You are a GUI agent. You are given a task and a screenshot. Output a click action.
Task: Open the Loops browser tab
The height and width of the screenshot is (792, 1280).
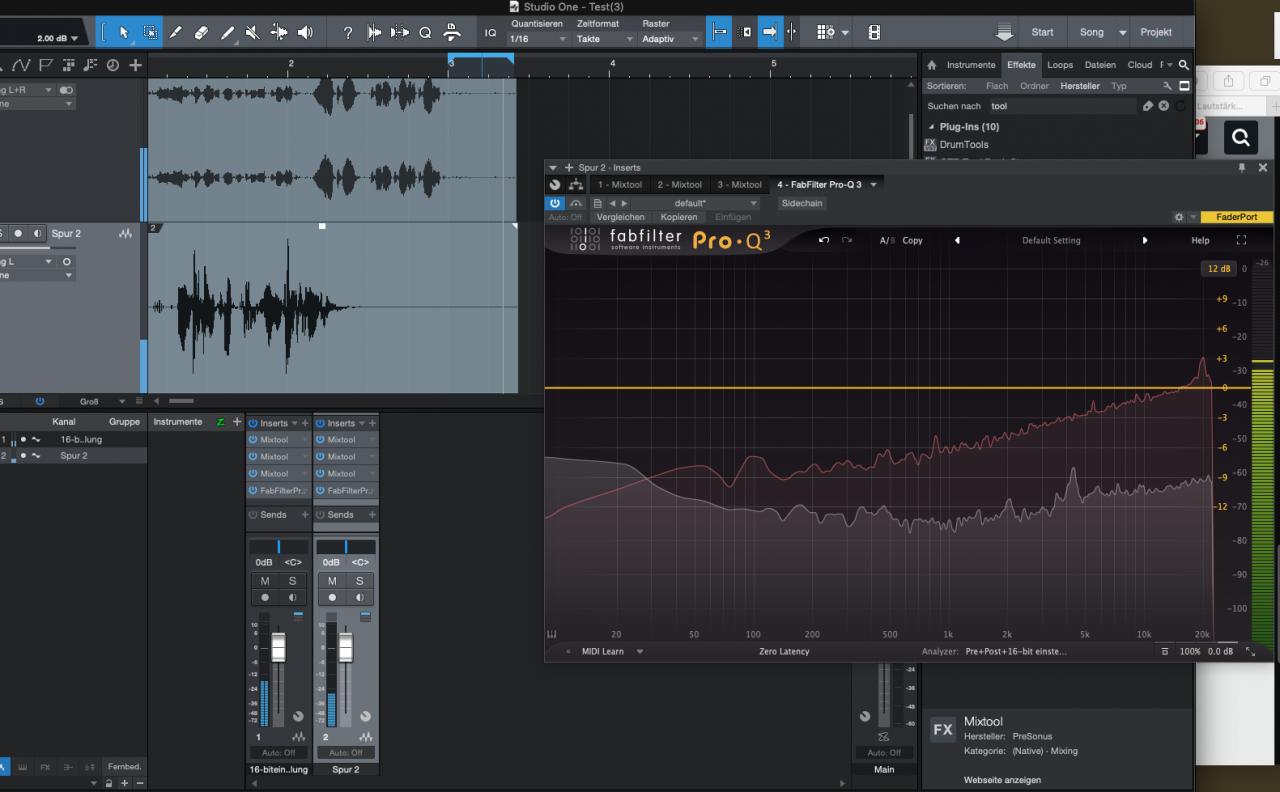1060,65
